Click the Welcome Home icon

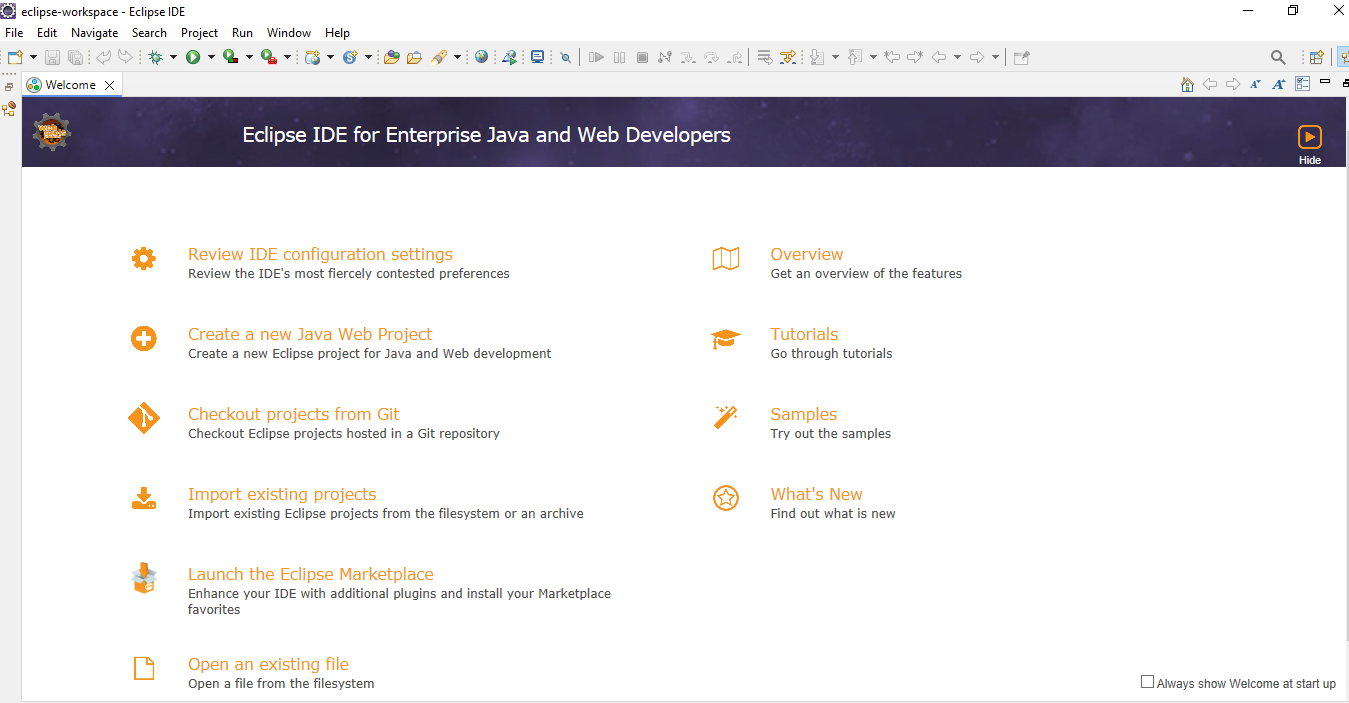[x=1187, y=84]
